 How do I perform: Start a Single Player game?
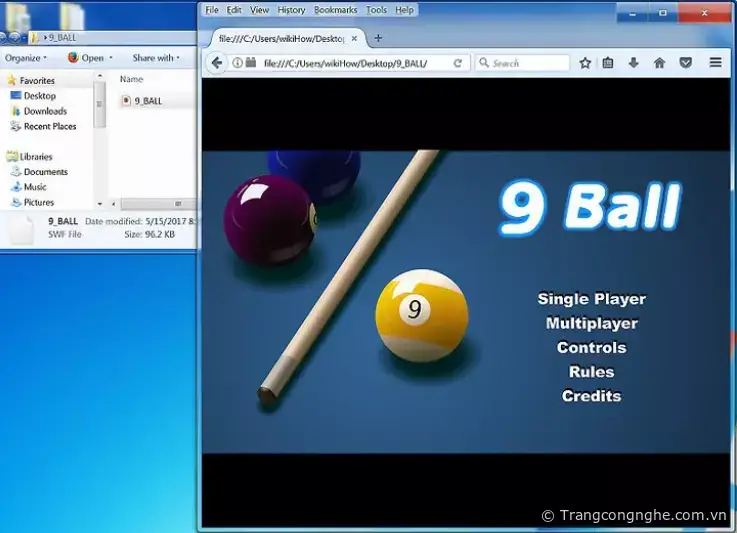[x=591, y=299]
